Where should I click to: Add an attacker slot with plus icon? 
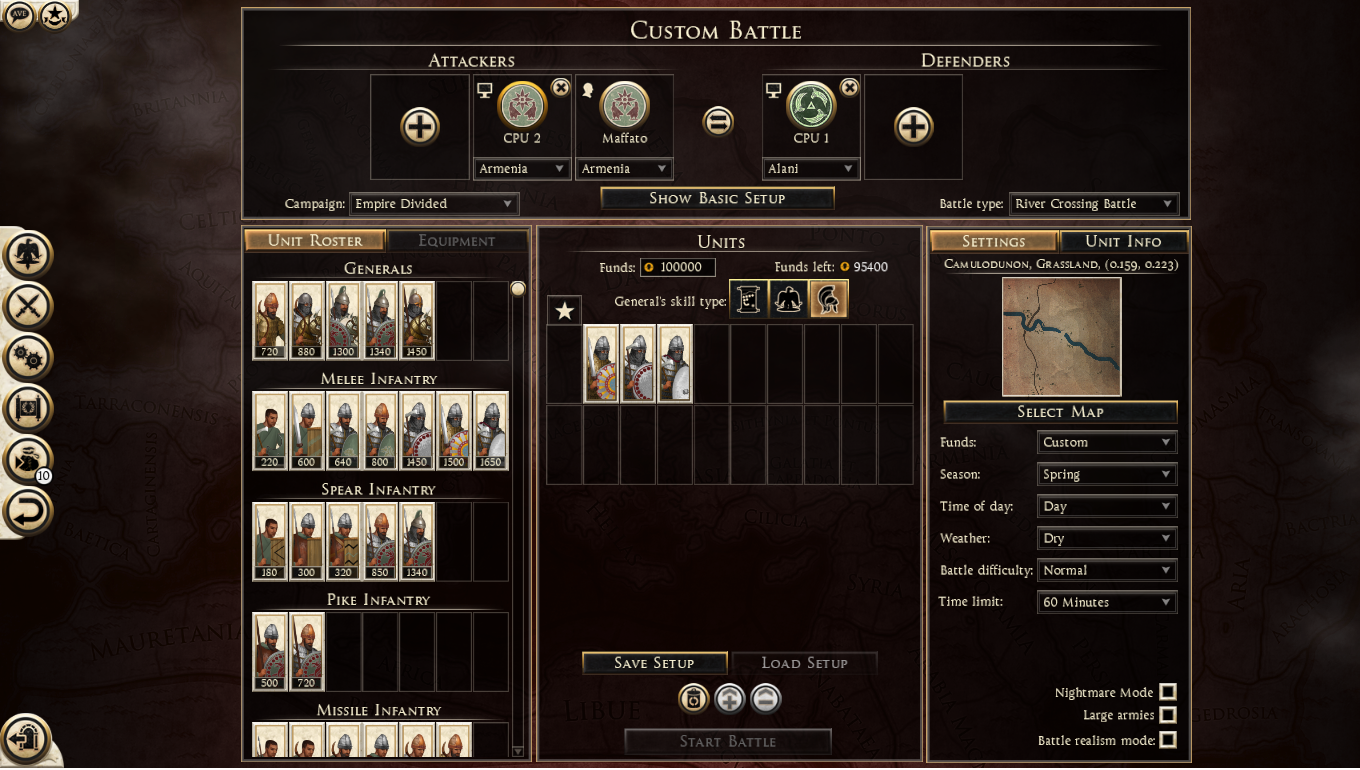point(420,127)
